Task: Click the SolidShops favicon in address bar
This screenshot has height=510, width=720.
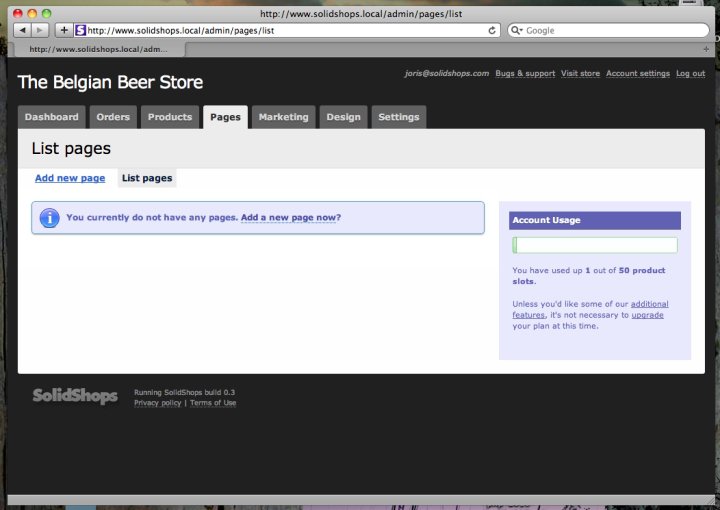Action: point(80,30)
